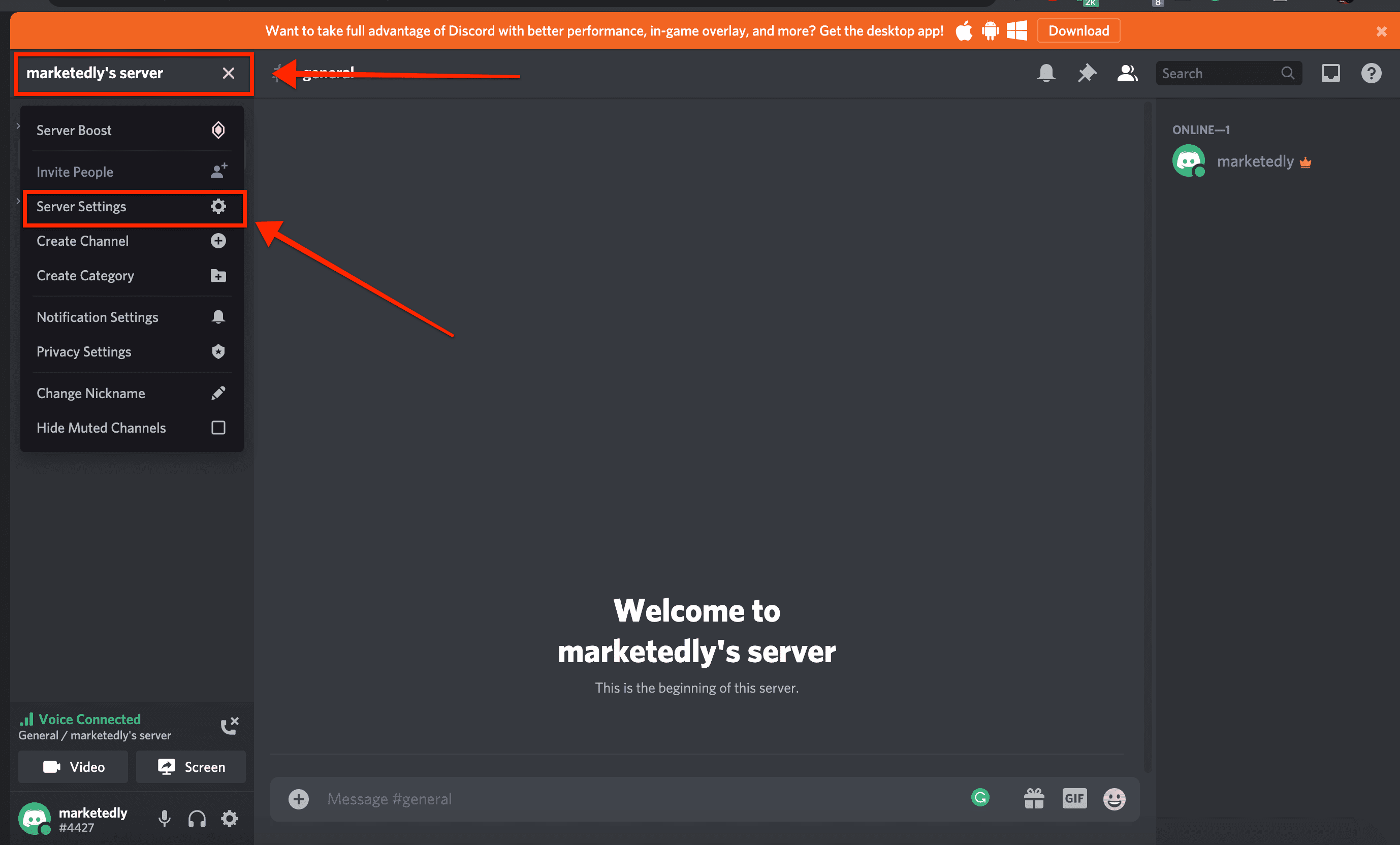Click the marketedly avatar in user panel
This screenshot has width=1400, height=845.
tap(35, 818)
